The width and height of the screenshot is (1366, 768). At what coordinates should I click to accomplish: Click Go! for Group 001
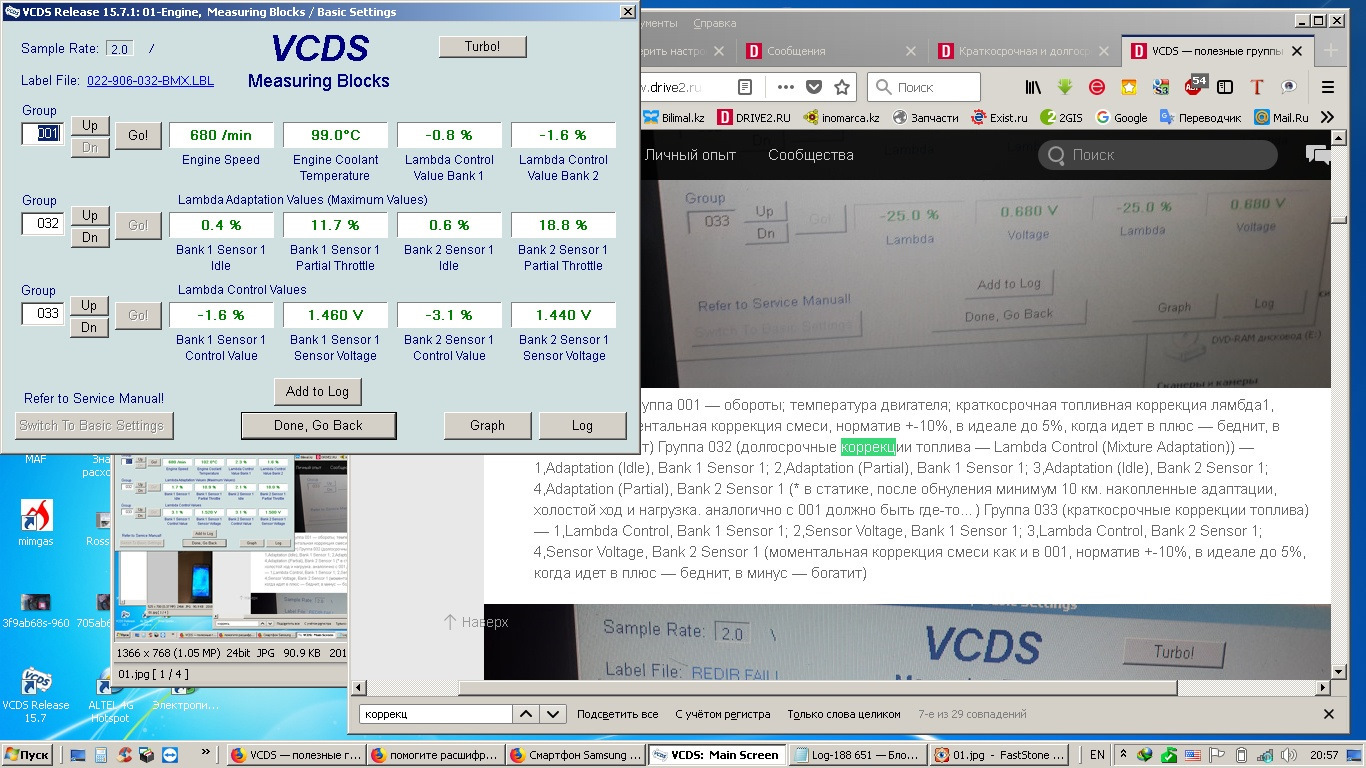click(138, 135)
